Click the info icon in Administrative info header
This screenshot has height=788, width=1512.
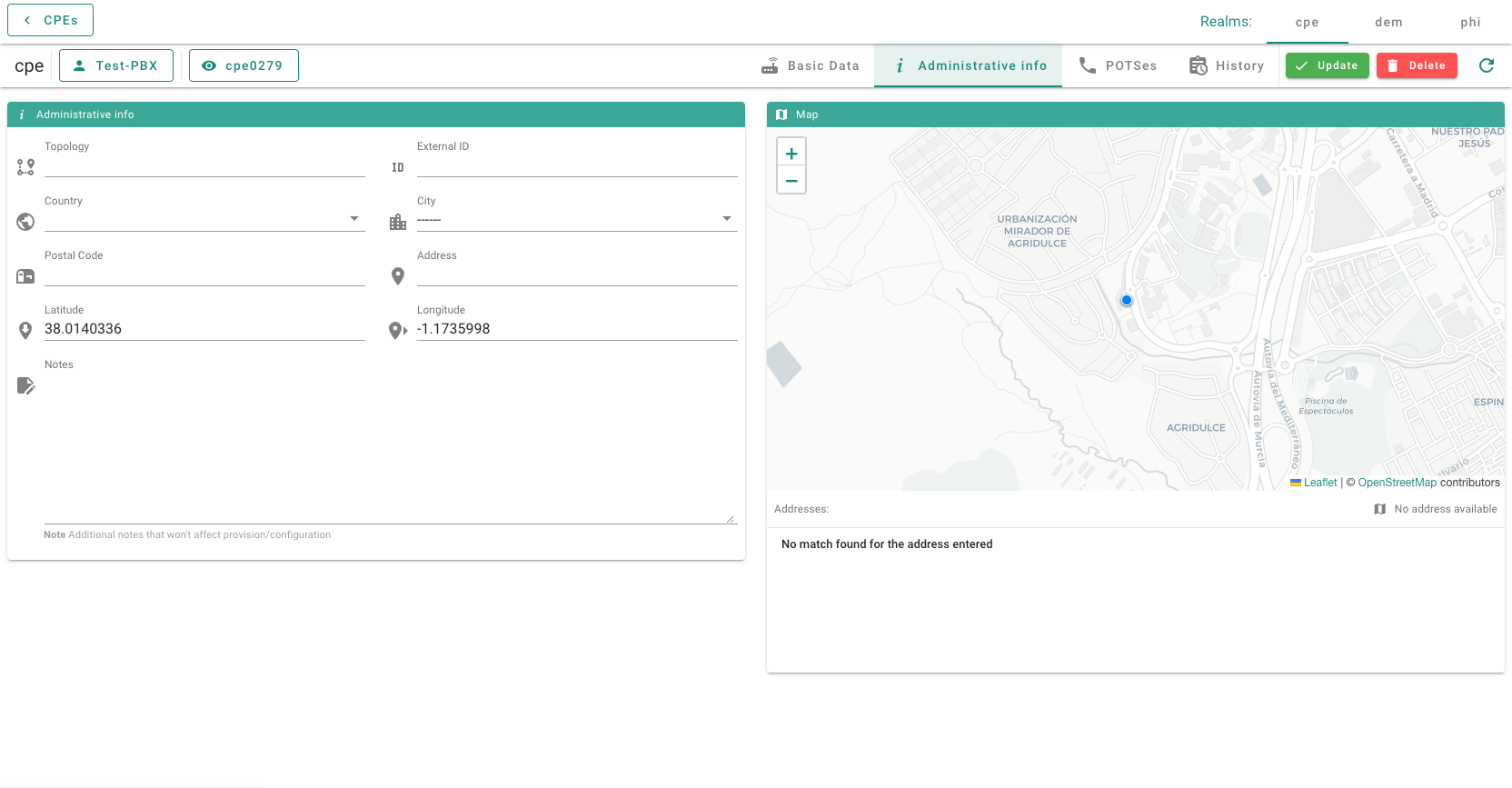click(22, 115)
